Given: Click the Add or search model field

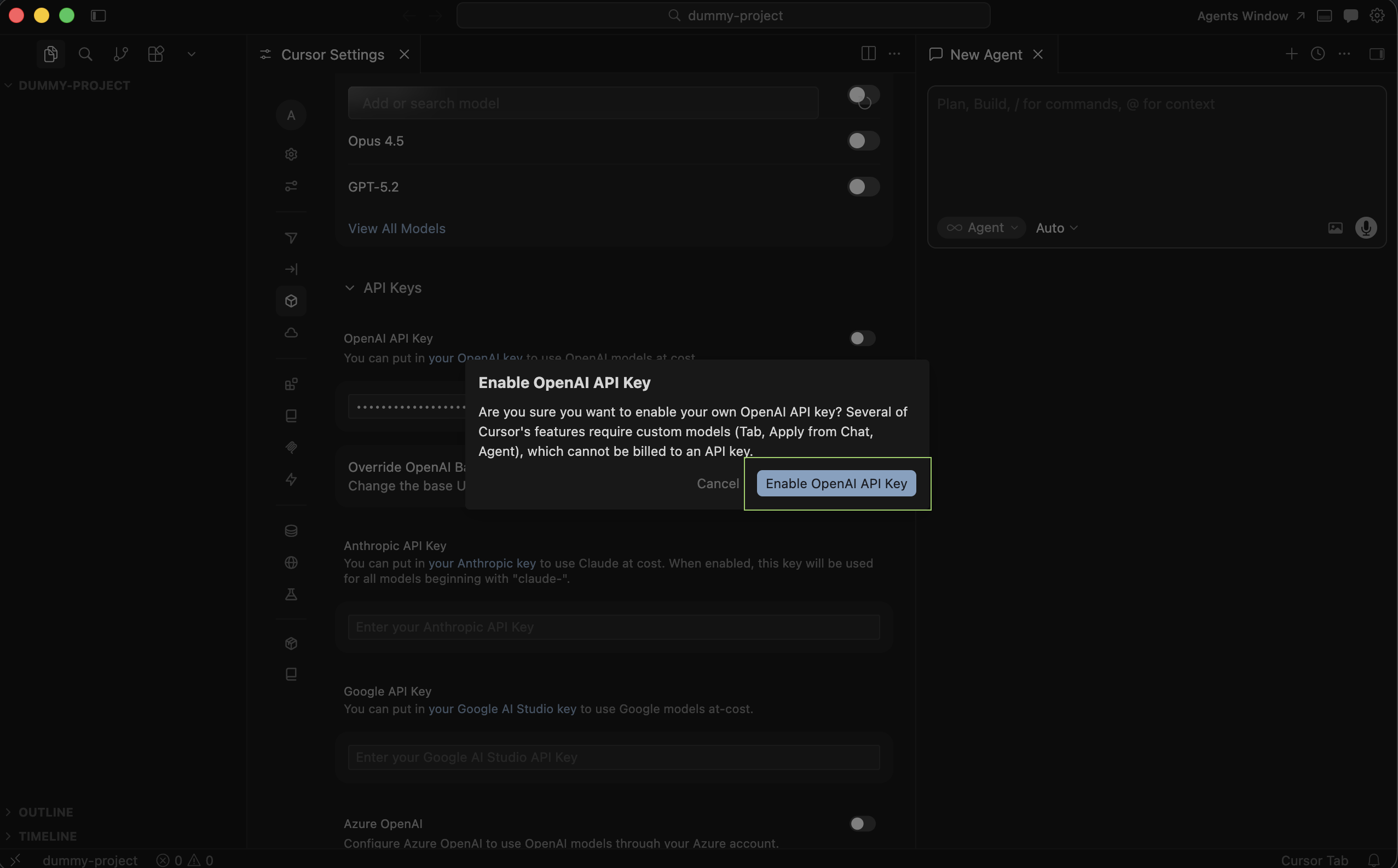Looking at the screenshot, I should click(583, 103).
